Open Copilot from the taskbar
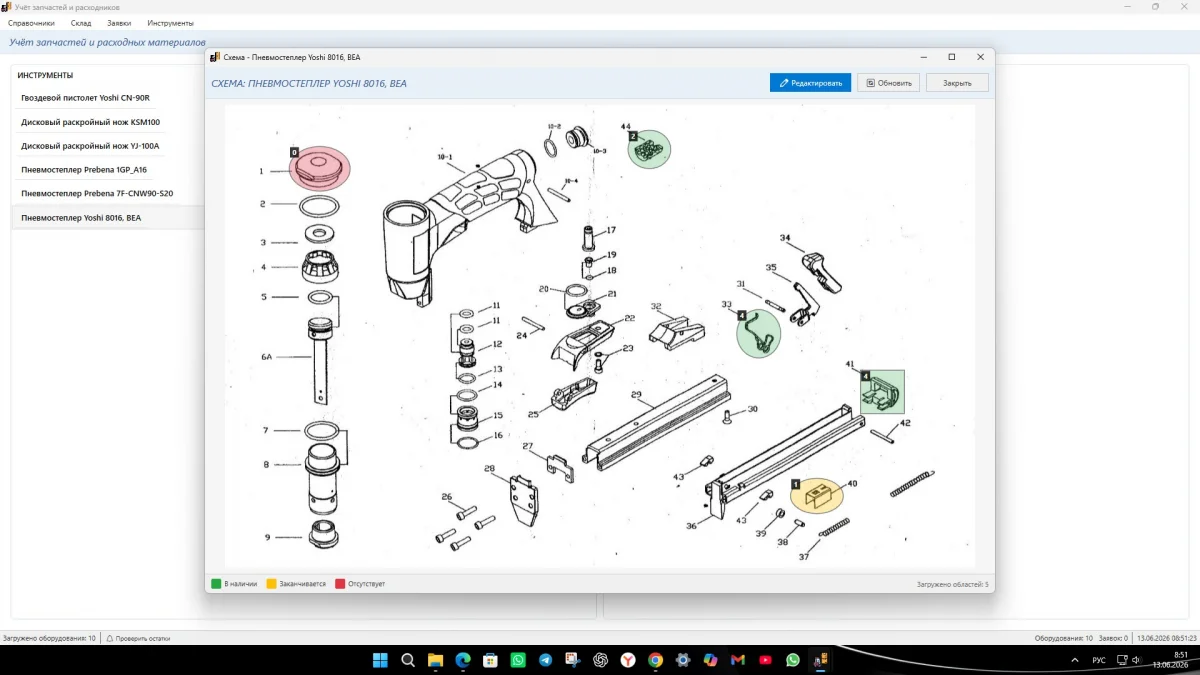 [x=710, y=660]
